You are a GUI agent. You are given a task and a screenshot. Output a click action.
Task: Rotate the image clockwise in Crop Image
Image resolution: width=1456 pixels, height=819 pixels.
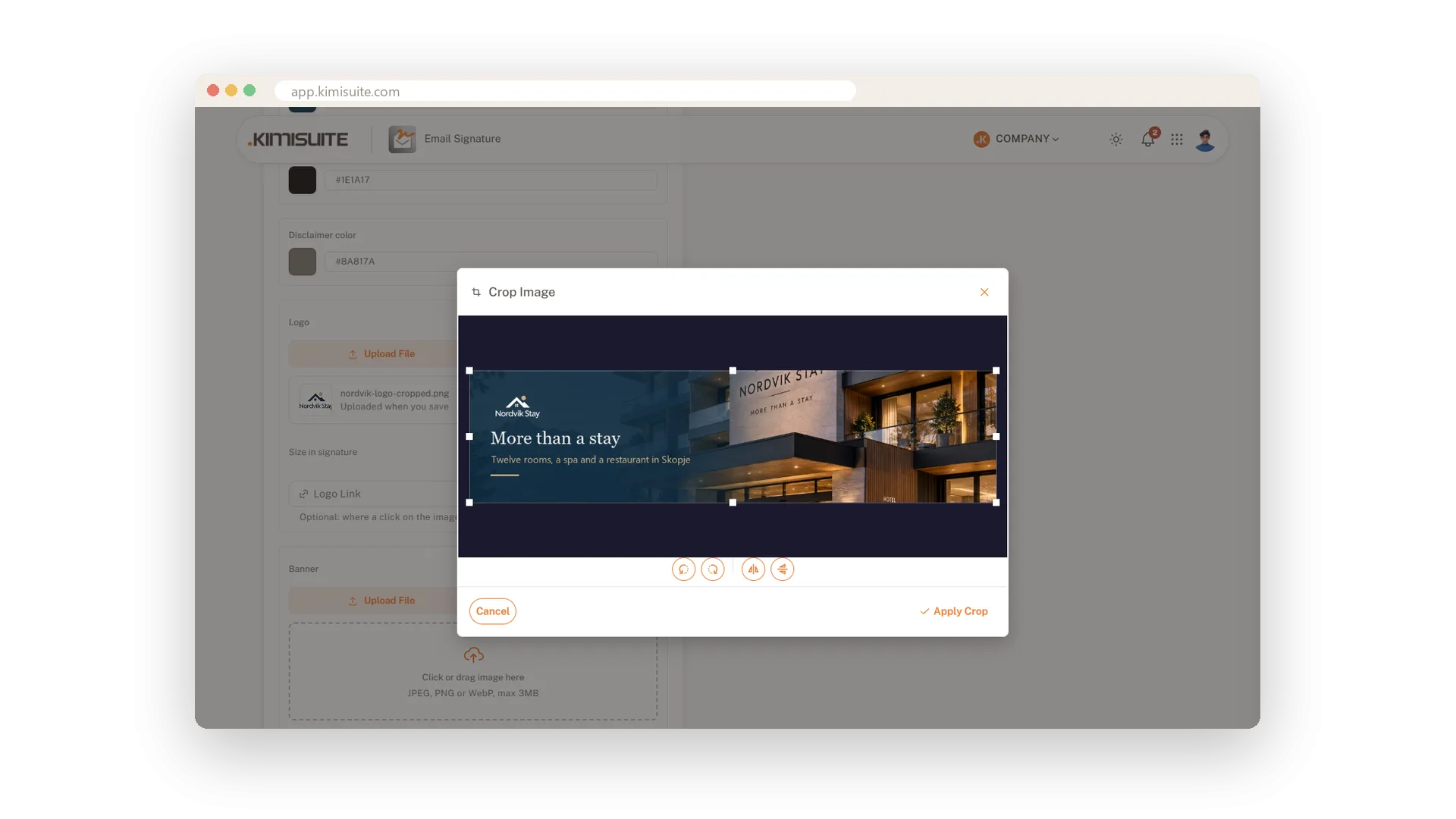(713, 570)
